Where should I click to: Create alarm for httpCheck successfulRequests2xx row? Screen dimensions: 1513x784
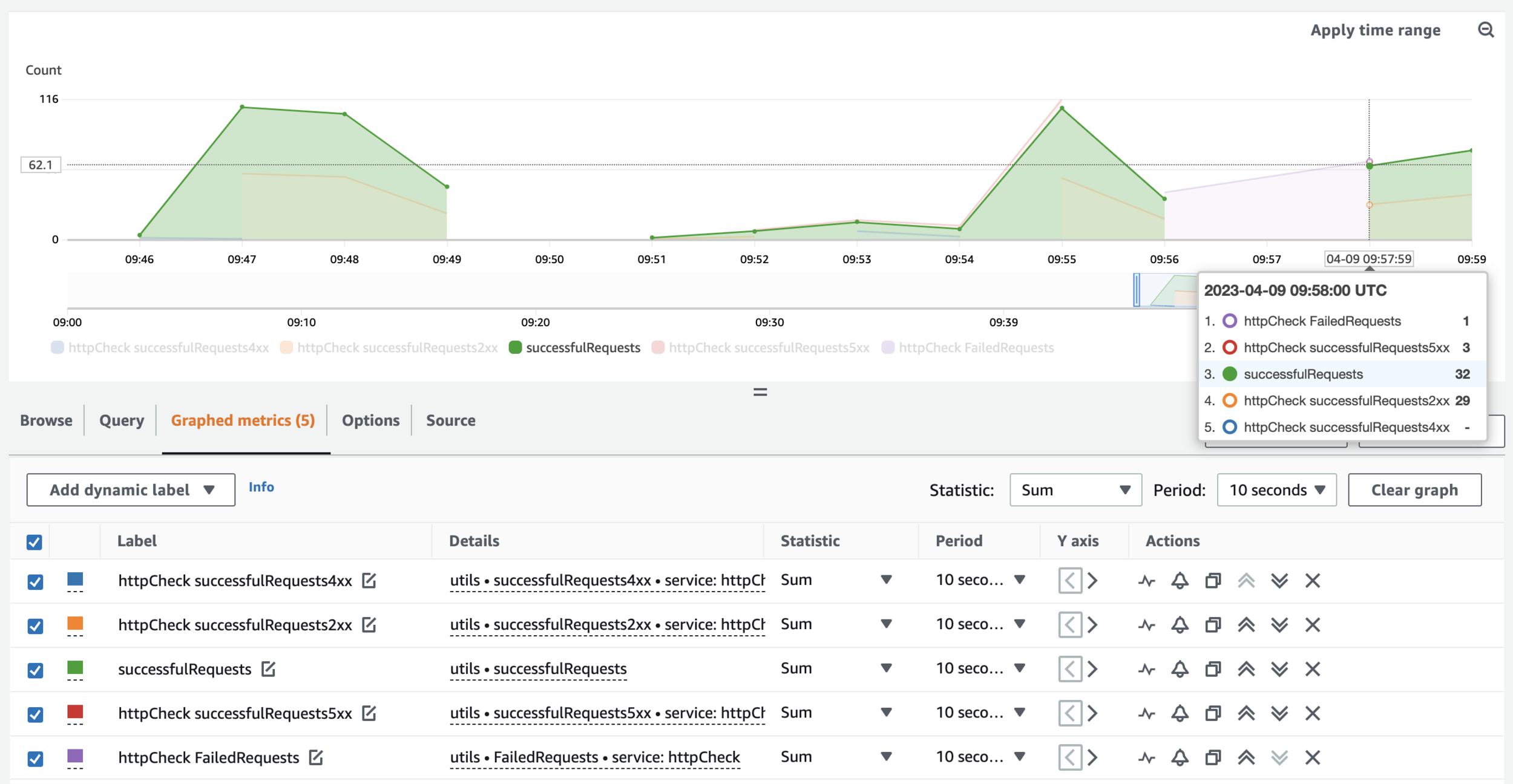point(1180,625)
